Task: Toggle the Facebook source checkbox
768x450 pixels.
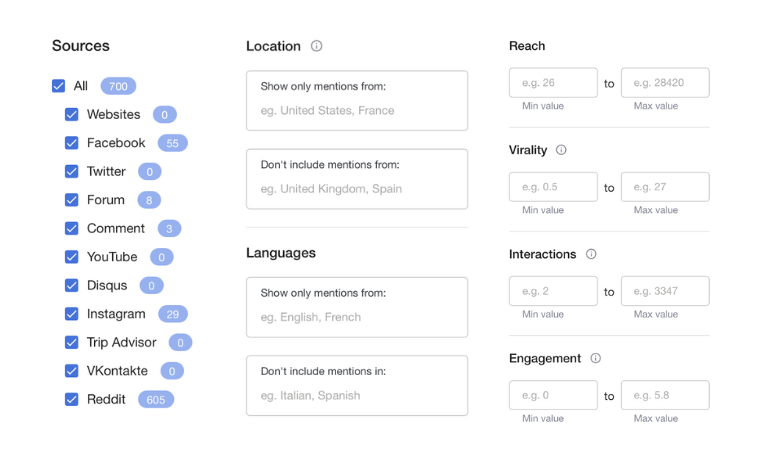Action: (x=72, y=143)
